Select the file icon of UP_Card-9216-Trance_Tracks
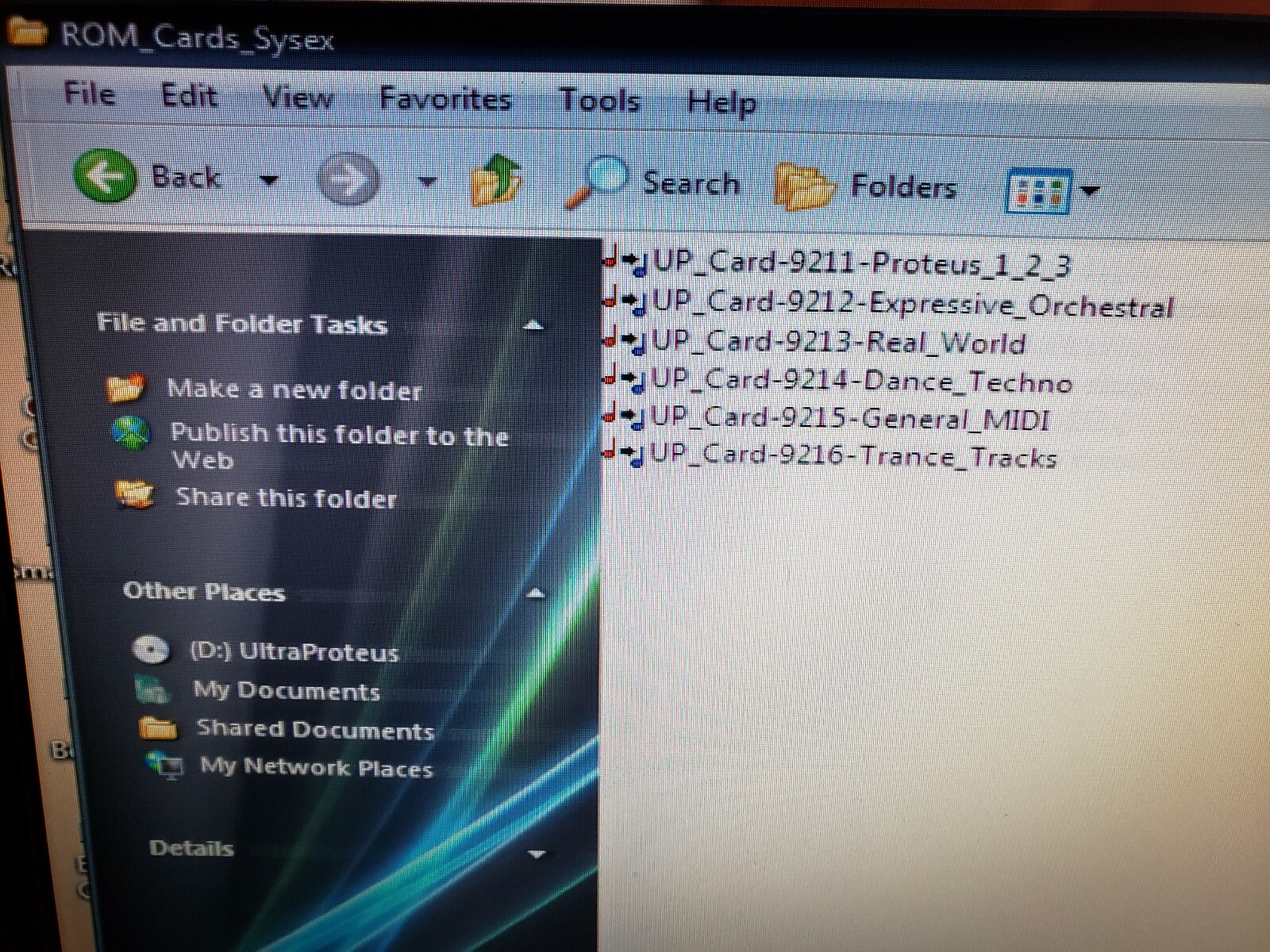Viewport: 1270px width, 952px height. (x=623, y=453)
